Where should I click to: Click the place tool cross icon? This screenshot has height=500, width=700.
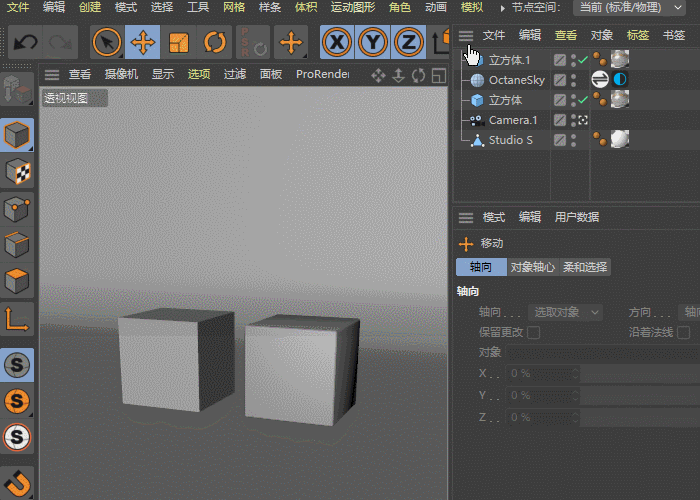tap(291, 42)
